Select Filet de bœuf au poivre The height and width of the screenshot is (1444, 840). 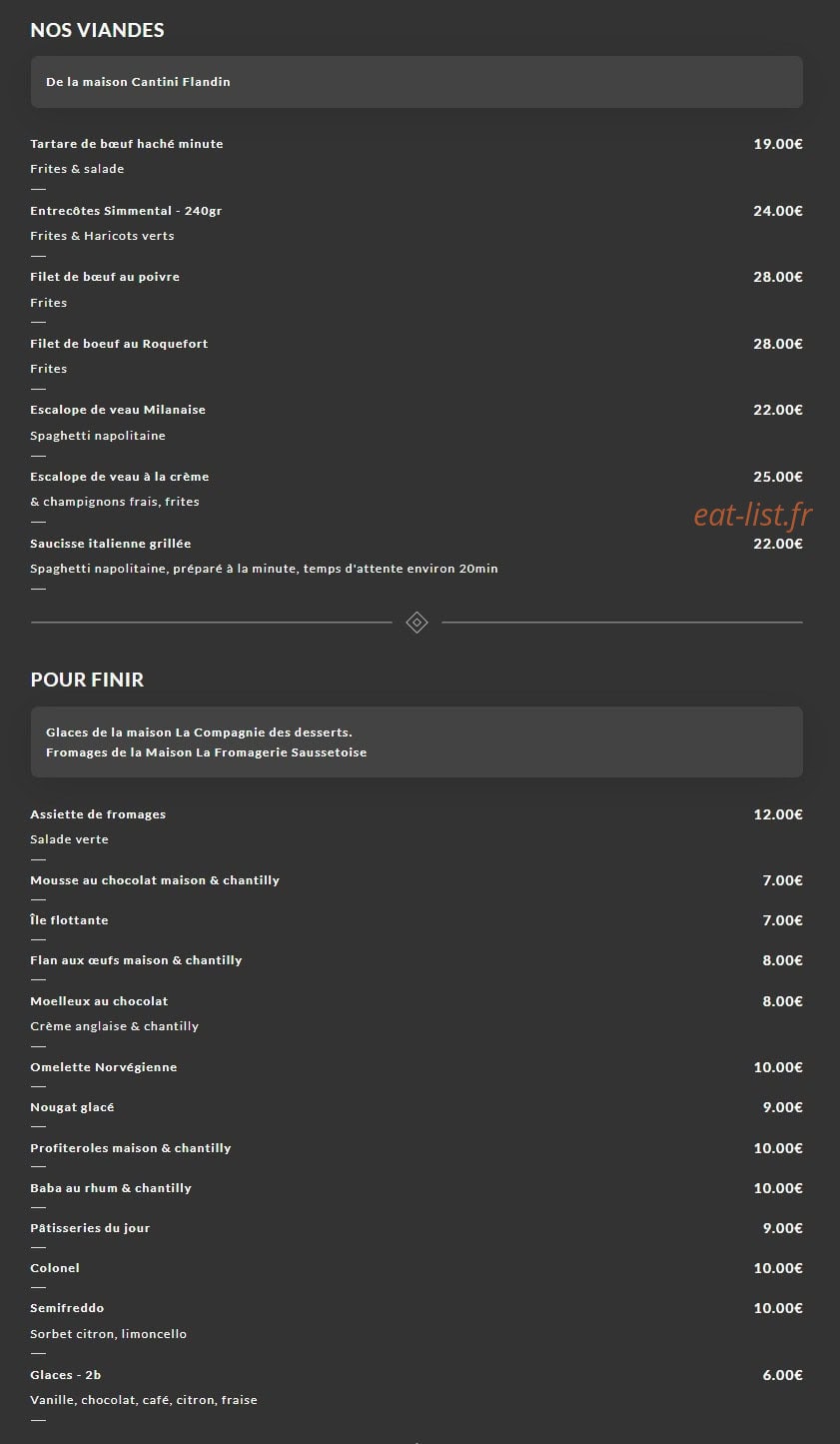tap(105, 277)
